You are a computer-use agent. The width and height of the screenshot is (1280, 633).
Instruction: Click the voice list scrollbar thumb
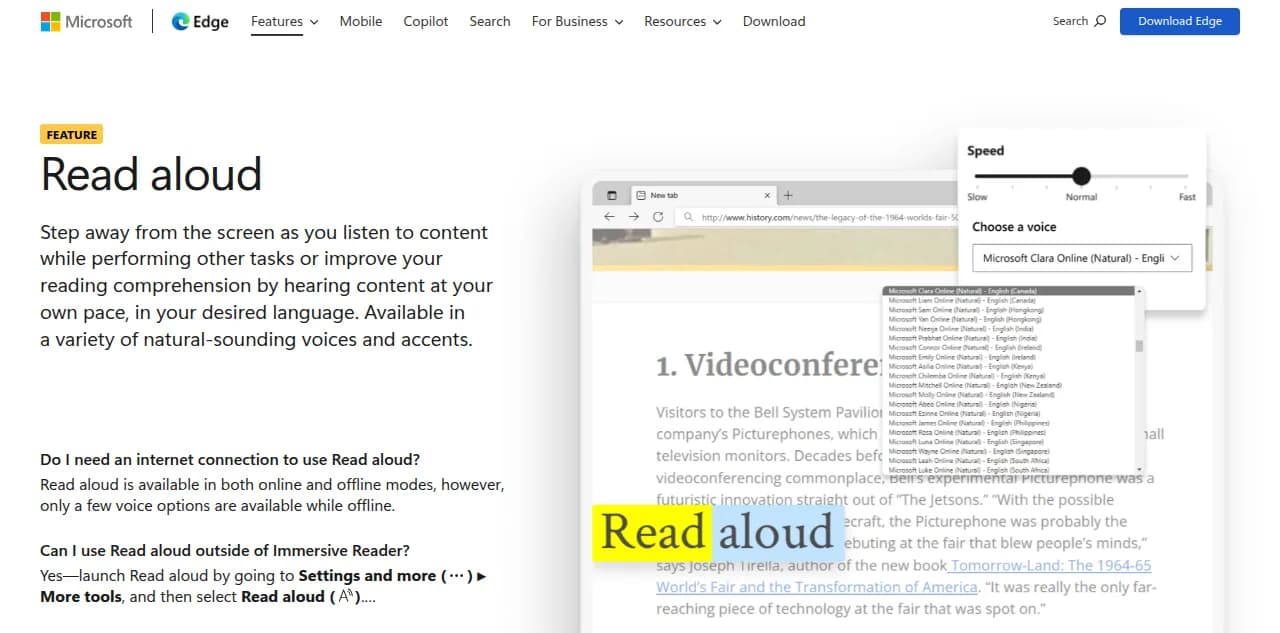click(x=1139, y=346)
